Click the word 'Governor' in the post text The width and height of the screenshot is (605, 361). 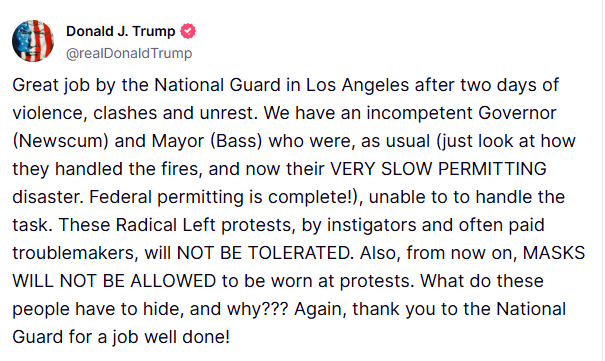(x=517, y=113)
